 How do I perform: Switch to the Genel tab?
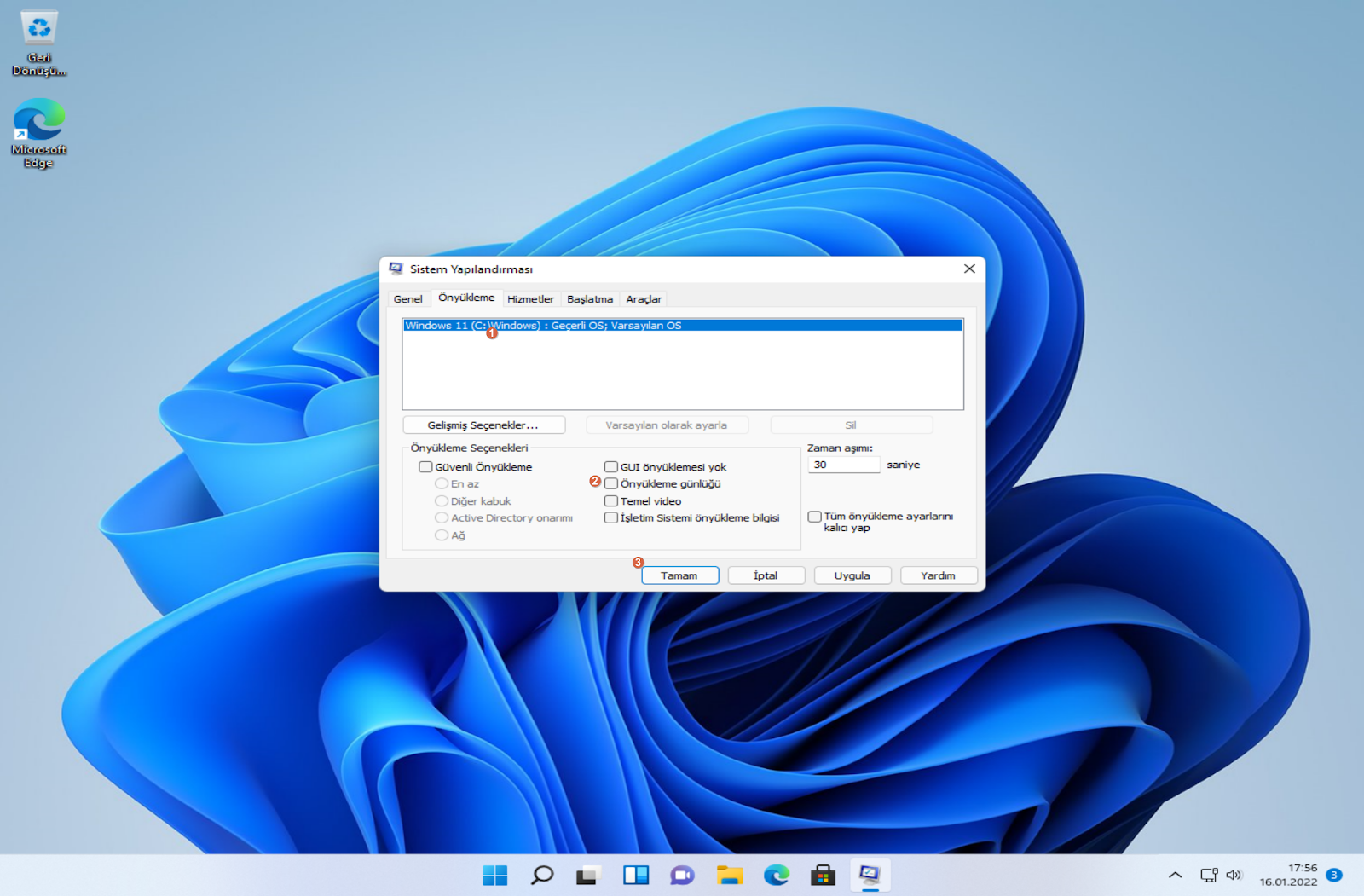pos(407,299)
